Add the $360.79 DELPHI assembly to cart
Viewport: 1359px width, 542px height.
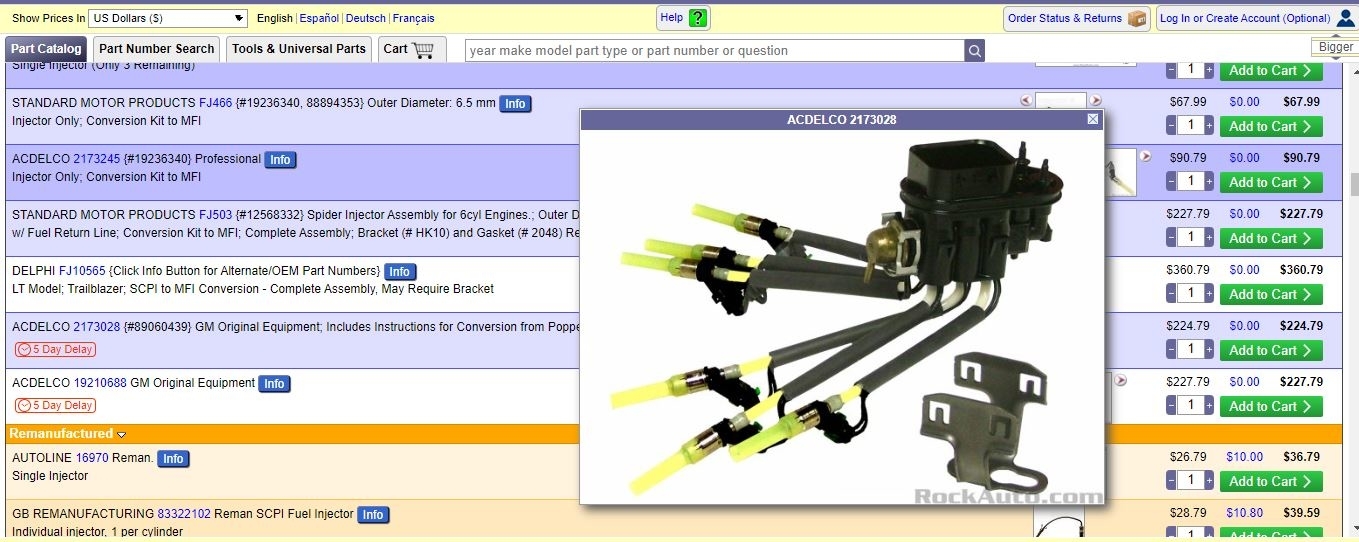tap(1270, 294)
